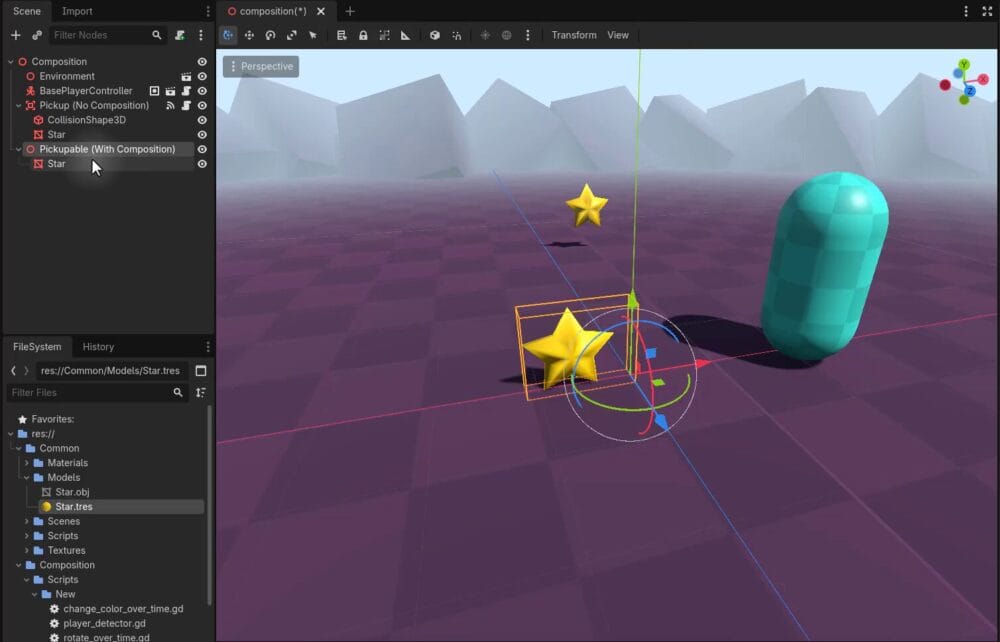Activate the Move mode tool

[x=249, y=35]
